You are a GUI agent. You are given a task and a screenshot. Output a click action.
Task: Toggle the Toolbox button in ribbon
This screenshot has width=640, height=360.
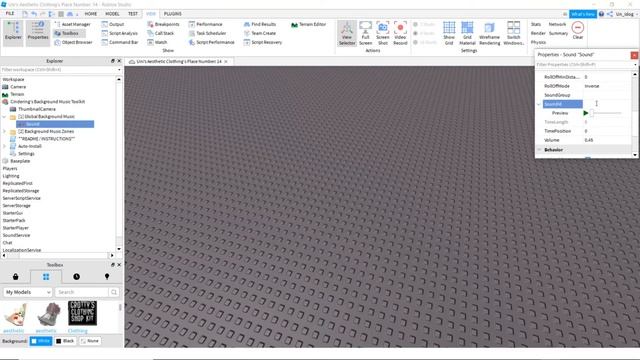[67, 33]
